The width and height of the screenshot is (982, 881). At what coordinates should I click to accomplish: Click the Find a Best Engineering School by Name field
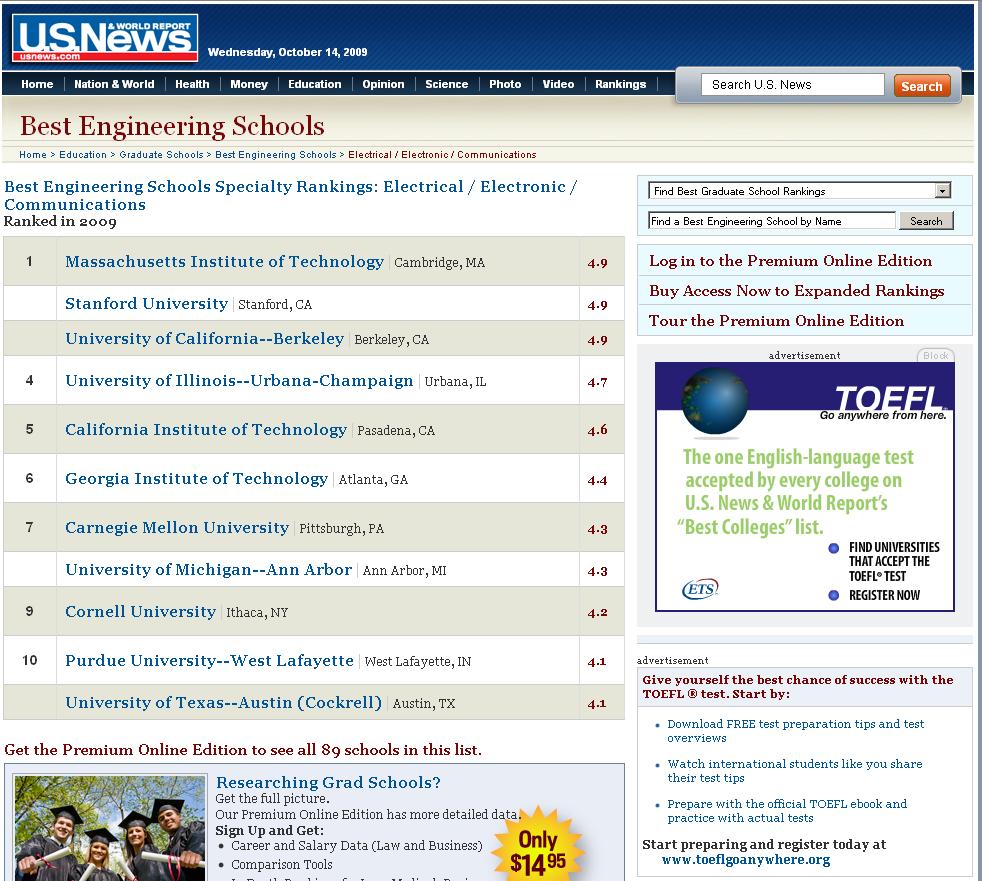coord(772,221)
